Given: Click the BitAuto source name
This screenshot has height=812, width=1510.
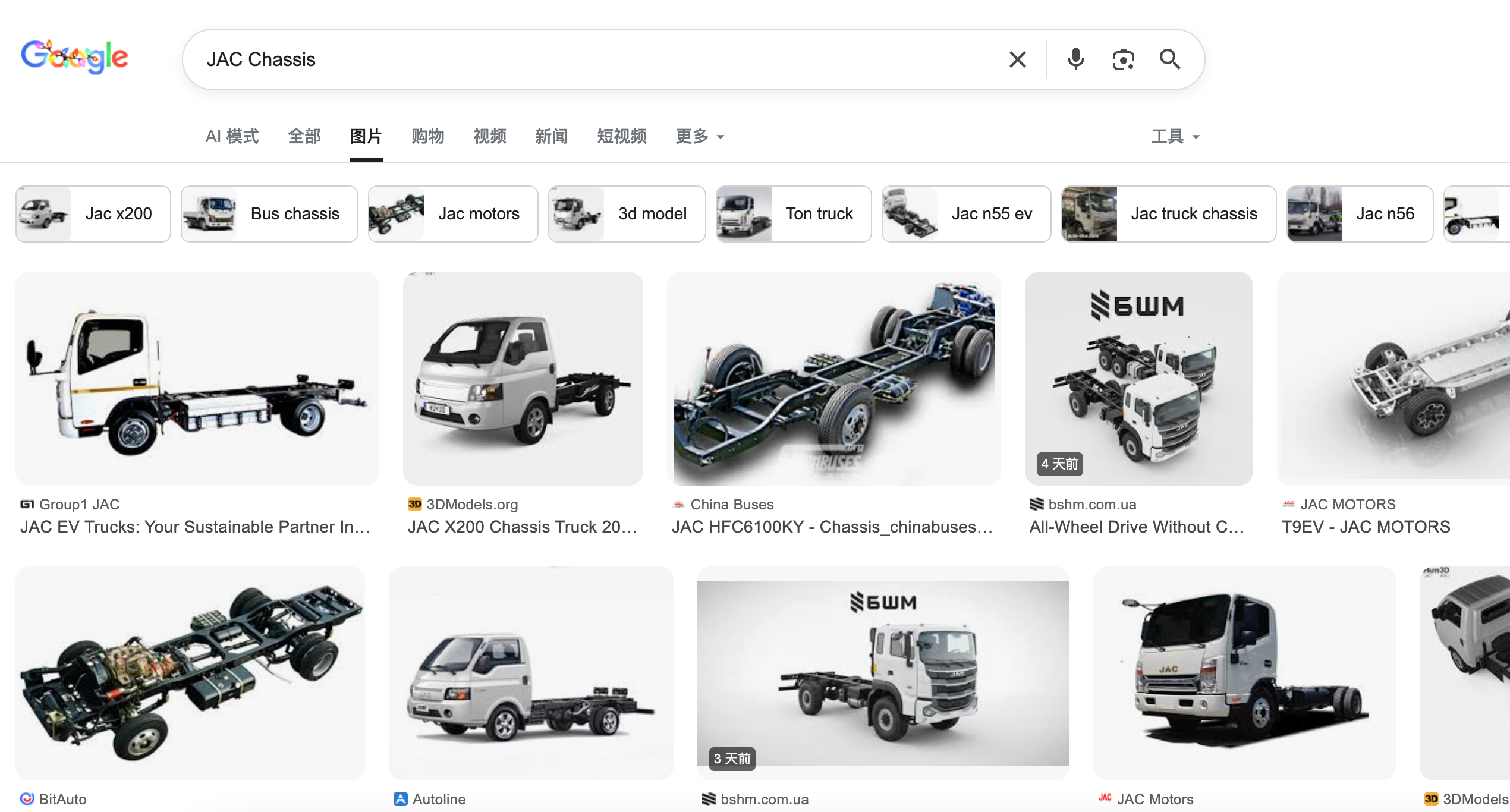Looking at the screenshot, I should 63,799.
